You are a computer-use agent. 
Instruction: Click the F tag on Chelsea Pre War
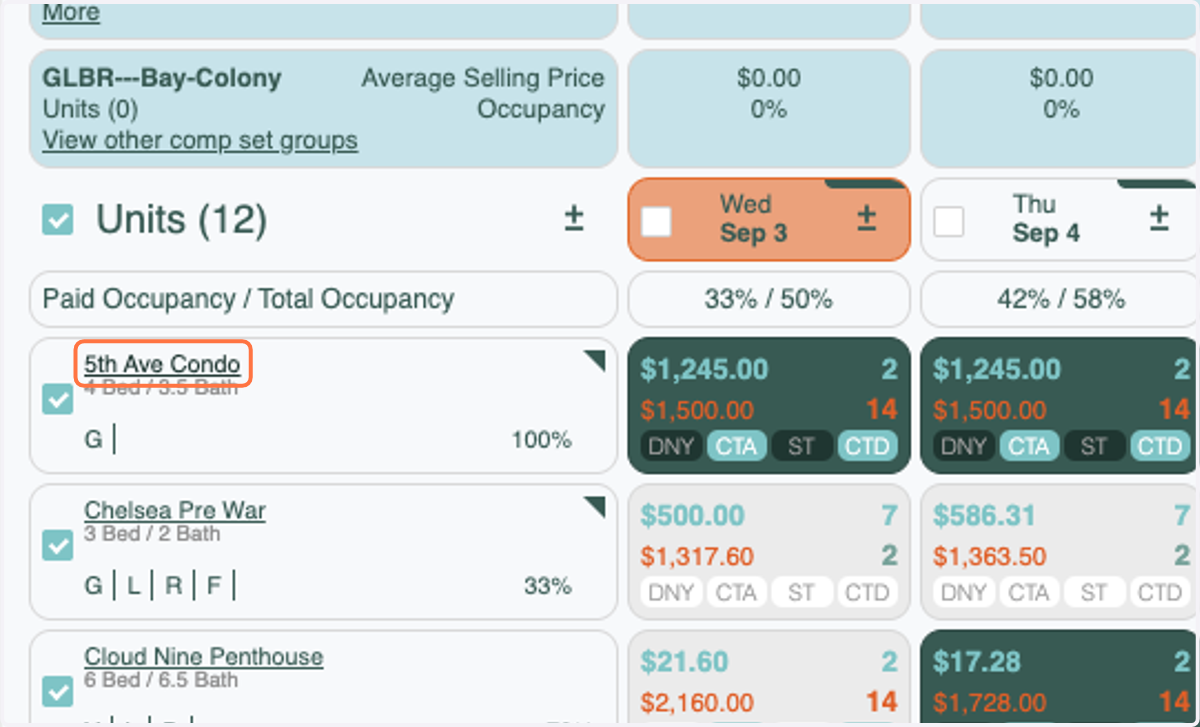coord(213,585)
